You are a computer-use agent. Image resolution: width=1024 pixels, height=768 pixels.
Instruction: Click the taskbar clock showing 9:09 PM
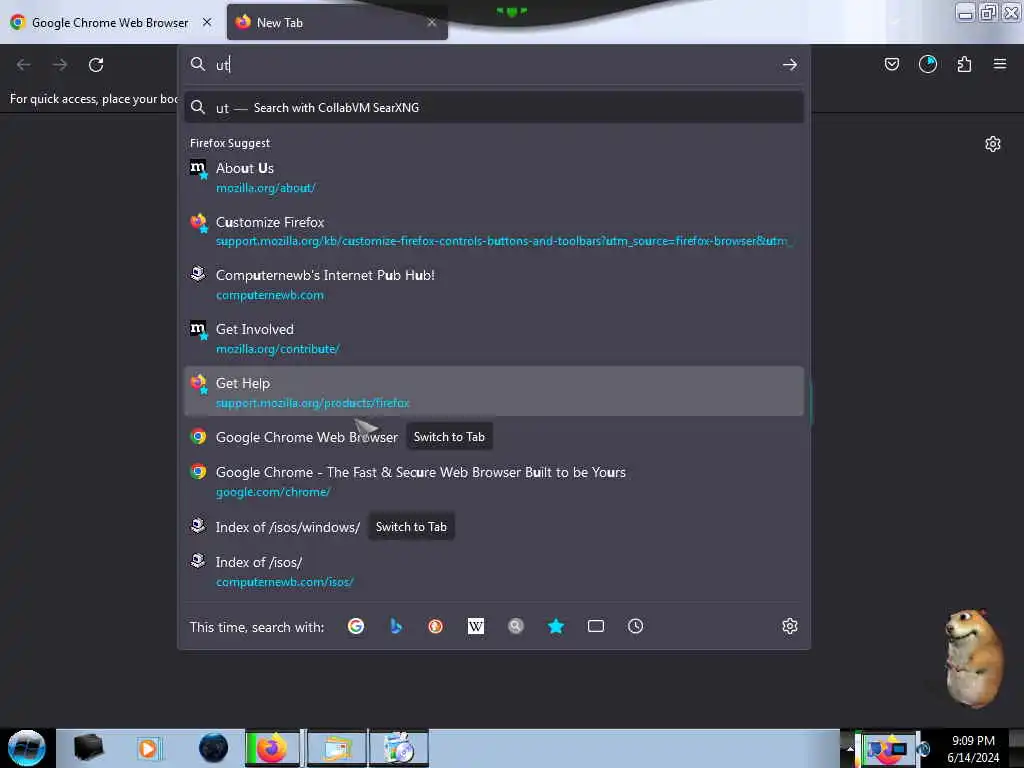973,749
